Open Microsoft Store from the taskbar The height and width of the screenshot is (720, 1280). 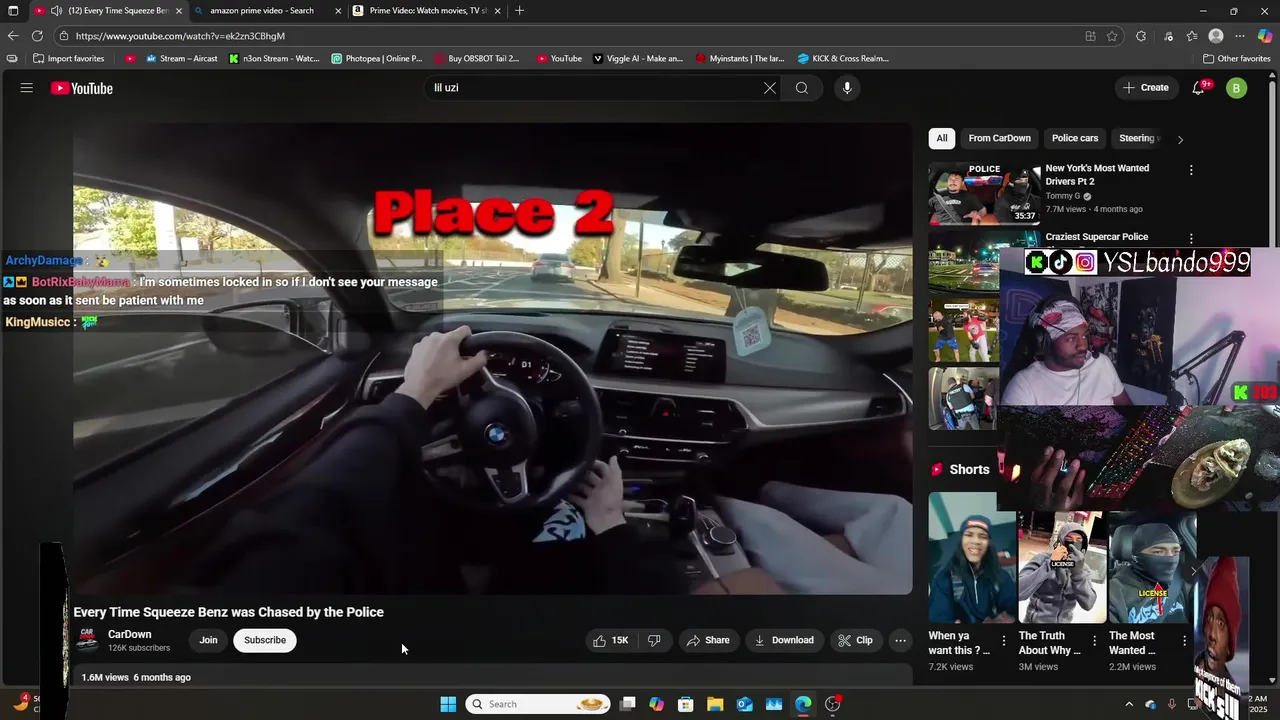click(685, 704)
